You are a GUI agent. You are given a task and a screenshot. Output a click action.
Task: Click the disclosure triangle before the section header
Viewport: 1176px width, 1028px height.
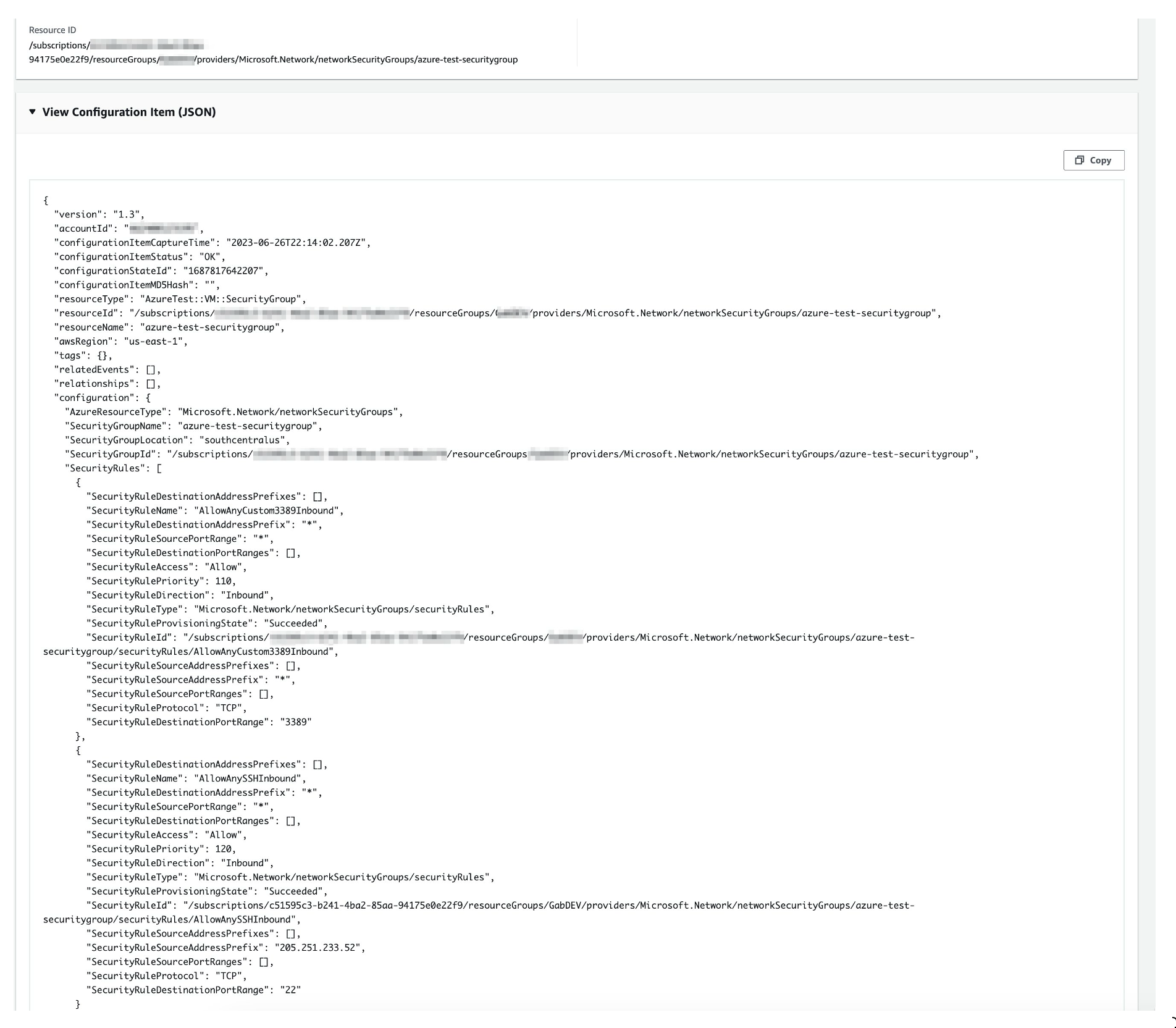click(x=32, y=112)
